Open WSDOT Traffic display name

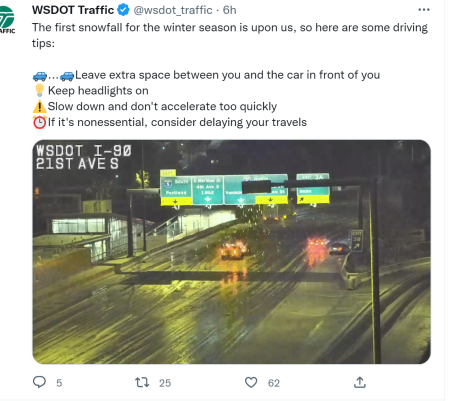(x=73, y=10)
